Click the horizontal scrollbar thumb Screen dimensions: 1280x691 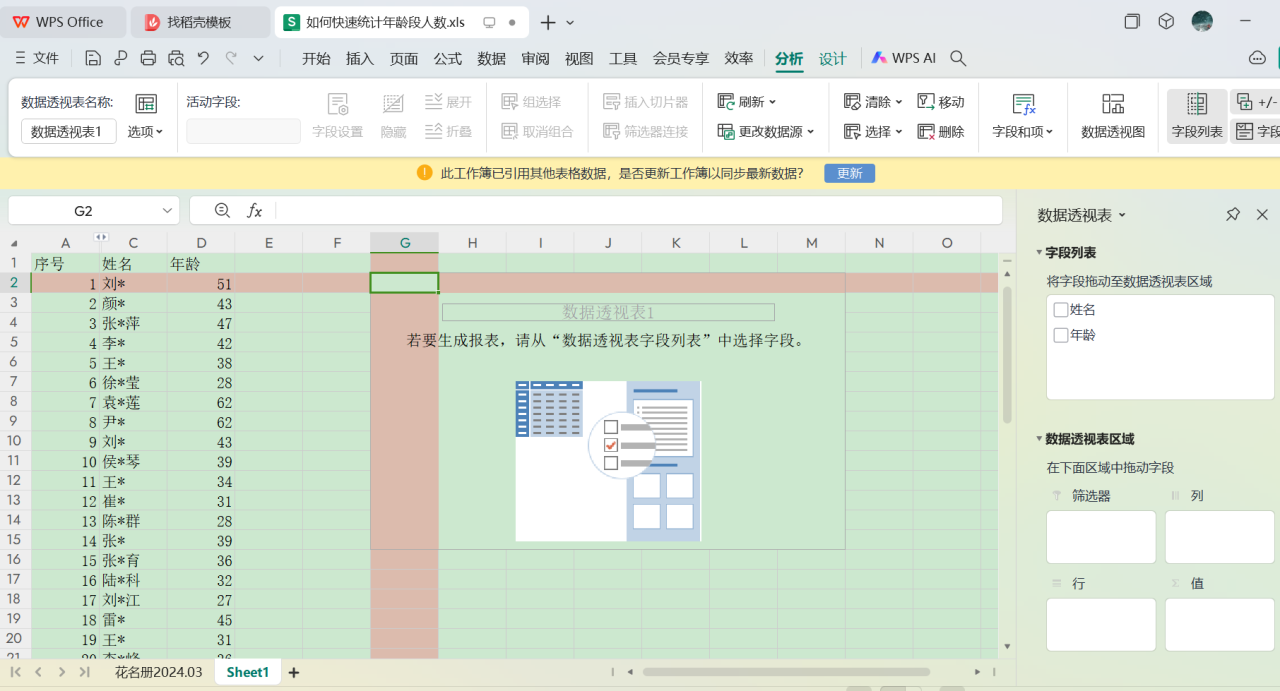point(786,672)
